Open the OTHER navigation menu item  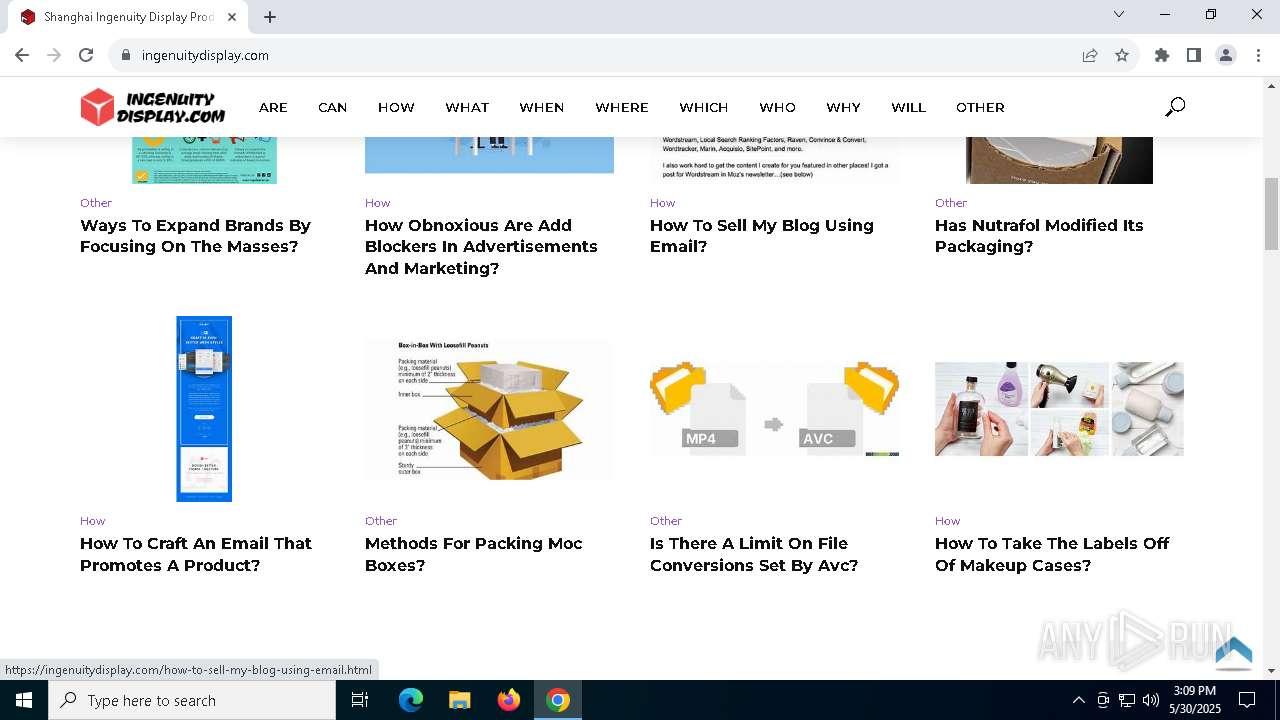980,107
